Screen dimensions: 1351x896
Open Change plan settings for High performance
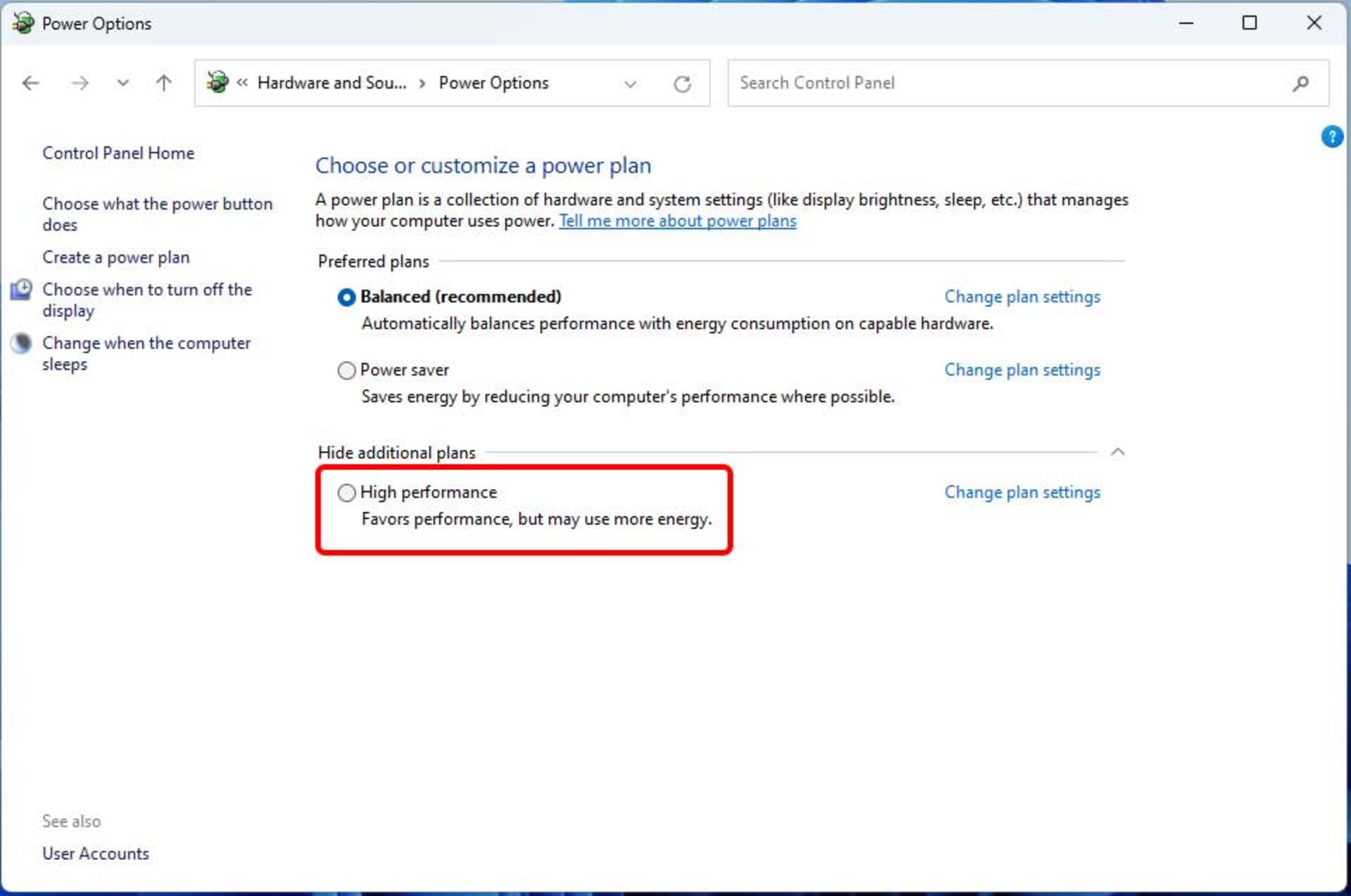[x=1022, y=492]
